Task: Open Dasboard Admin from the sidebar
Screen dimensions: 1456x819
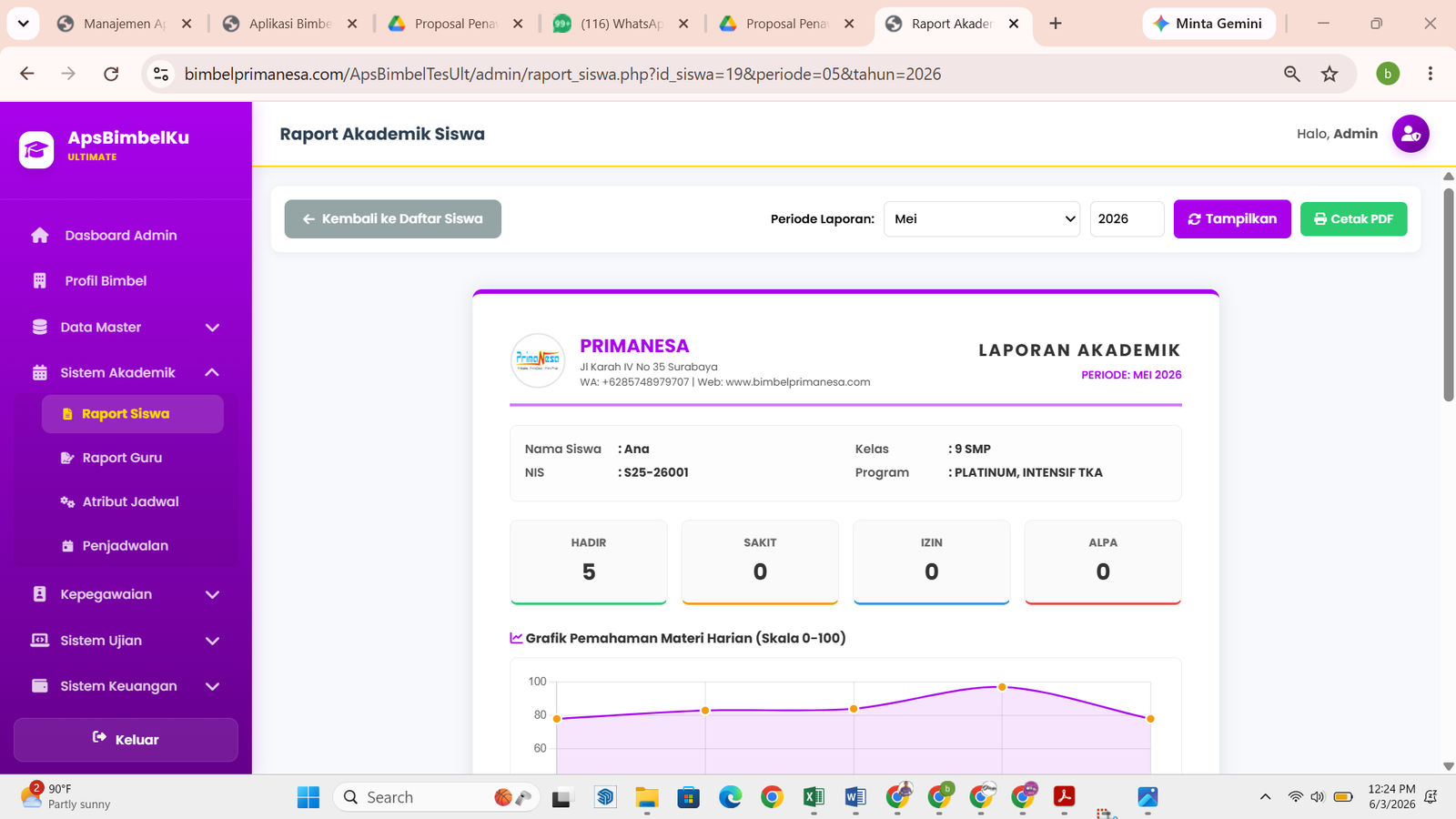Action: tap(120, 235)
